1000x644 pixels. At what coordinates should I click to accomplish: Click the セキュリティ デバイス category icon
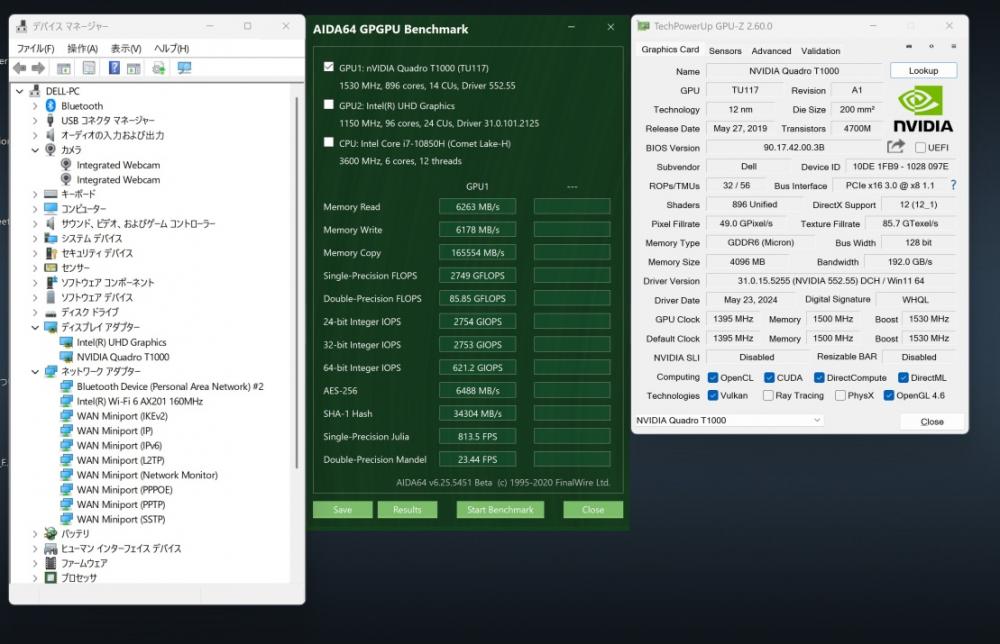[x=51, y=253]
